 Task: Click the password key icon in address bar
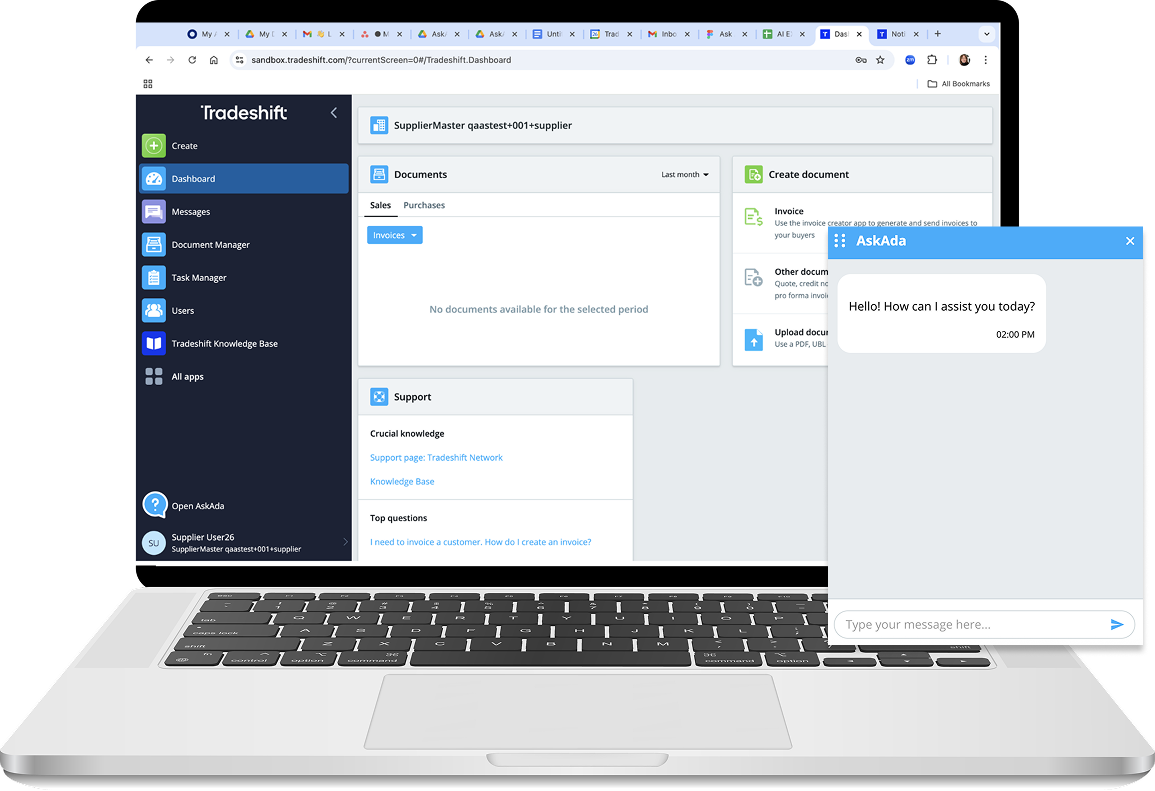pyautogui.click(x=860, y=60)
